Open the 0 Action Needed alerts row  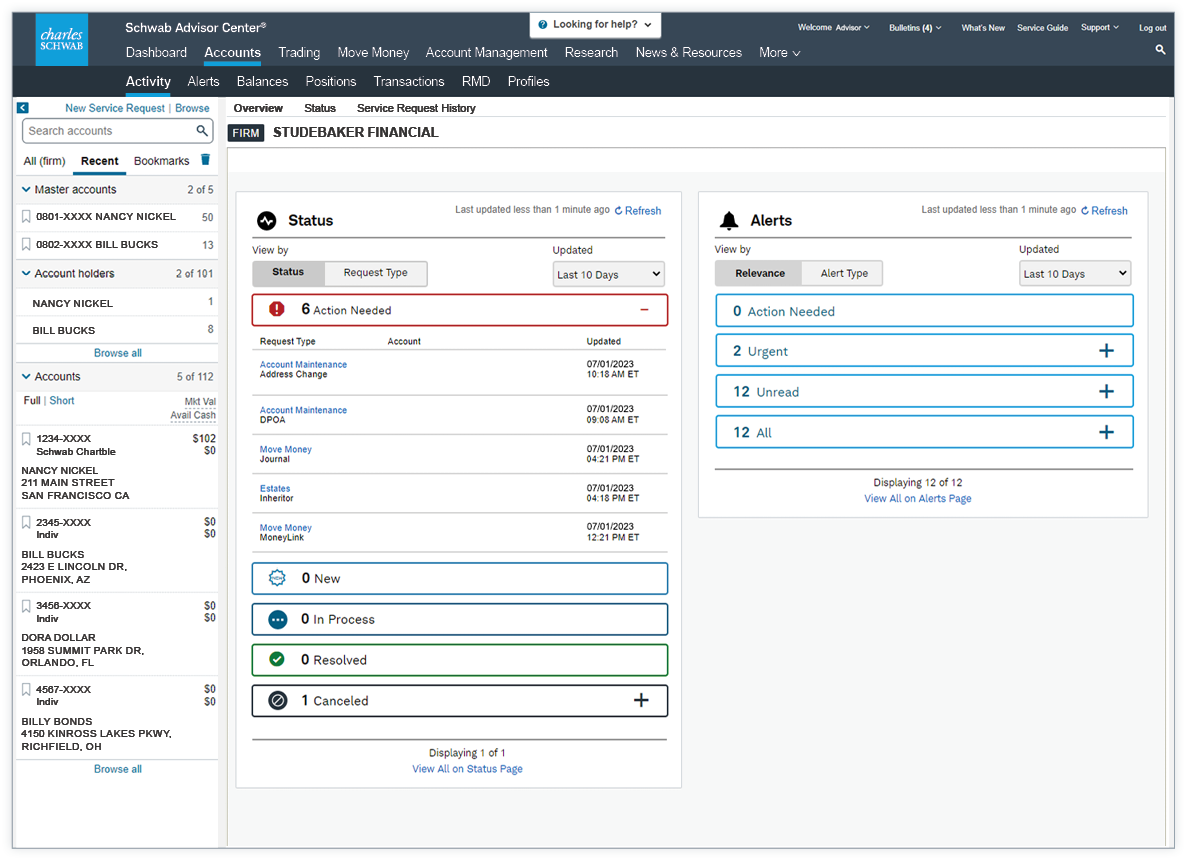(924, 310)
